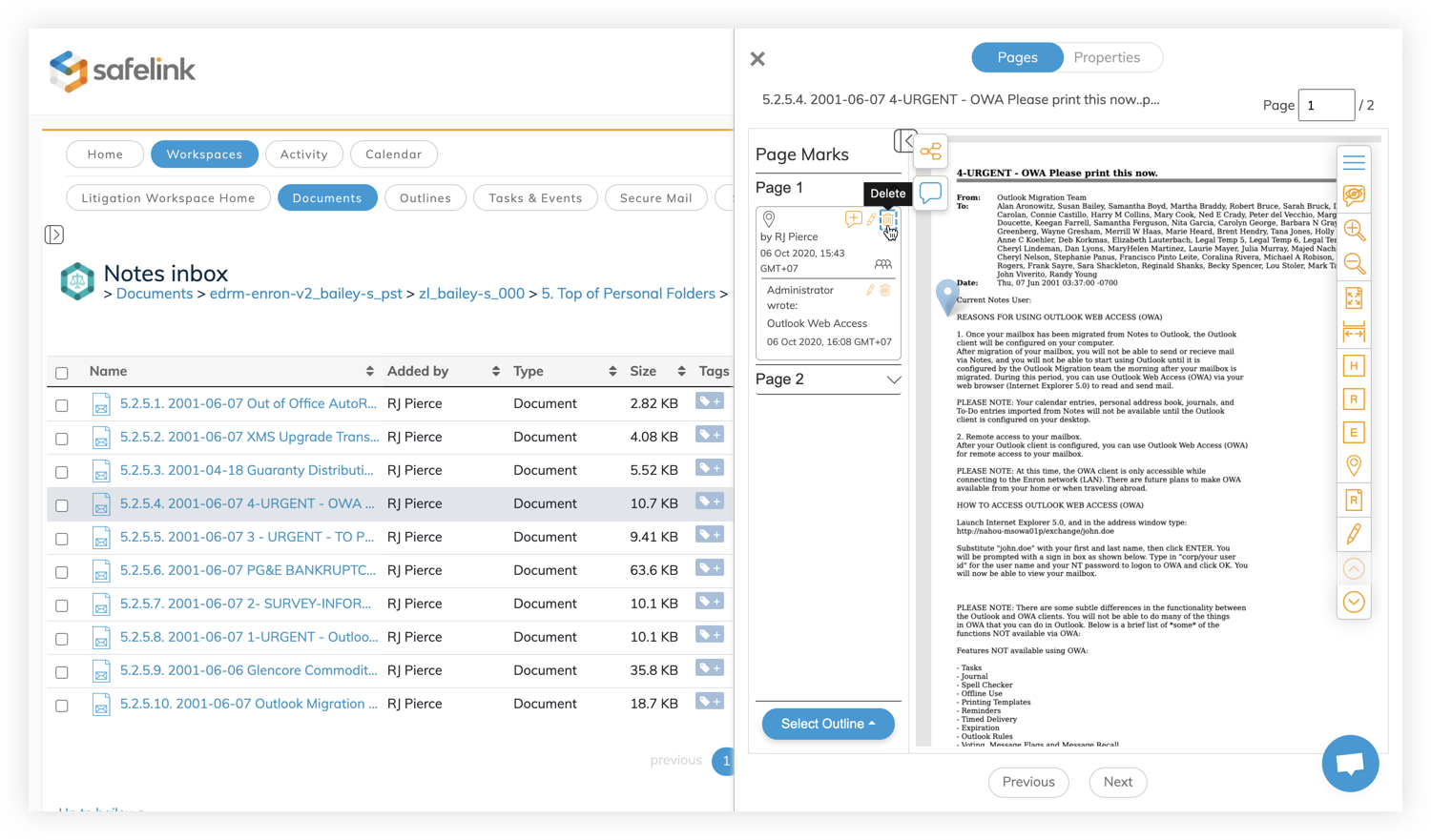Collapse the Page Marks side panel
Screen dimensions: 1431x840
(904, 141)
